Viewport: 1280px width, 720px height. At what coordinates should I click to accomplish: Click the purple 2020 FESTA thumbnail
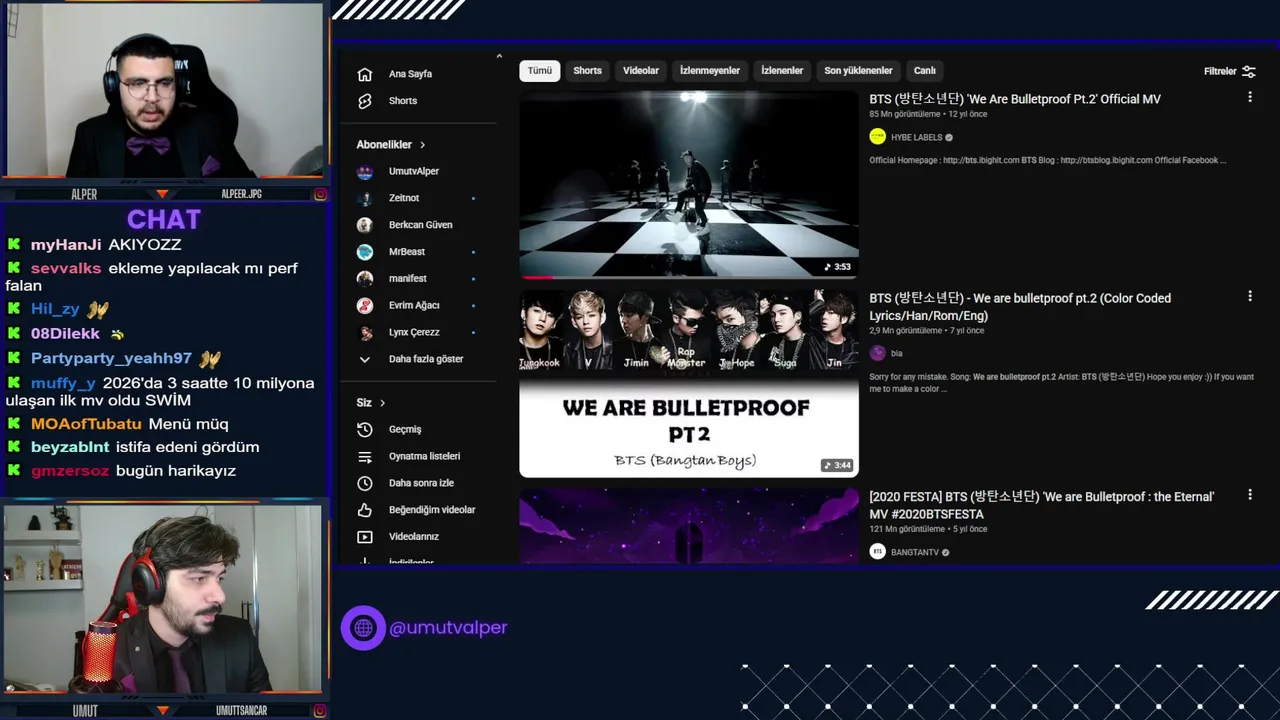click(x=688, y=526)
